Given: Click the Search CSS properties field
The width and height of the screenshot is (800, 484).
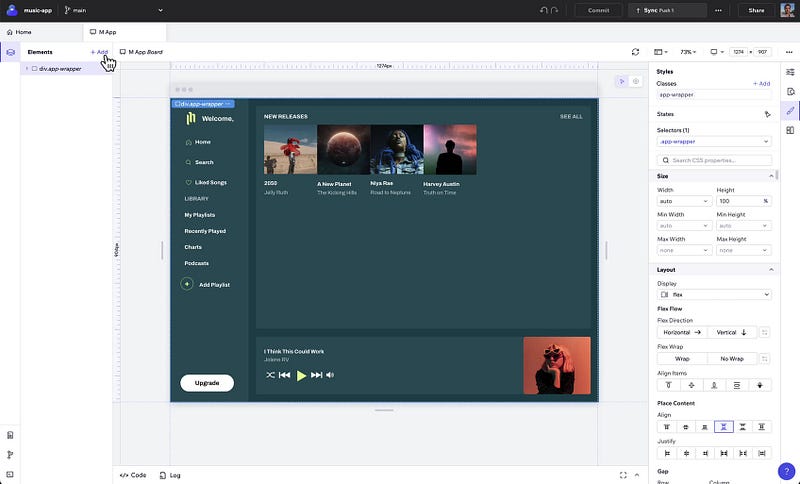Looking at the screenshot, I should point(714,160).
